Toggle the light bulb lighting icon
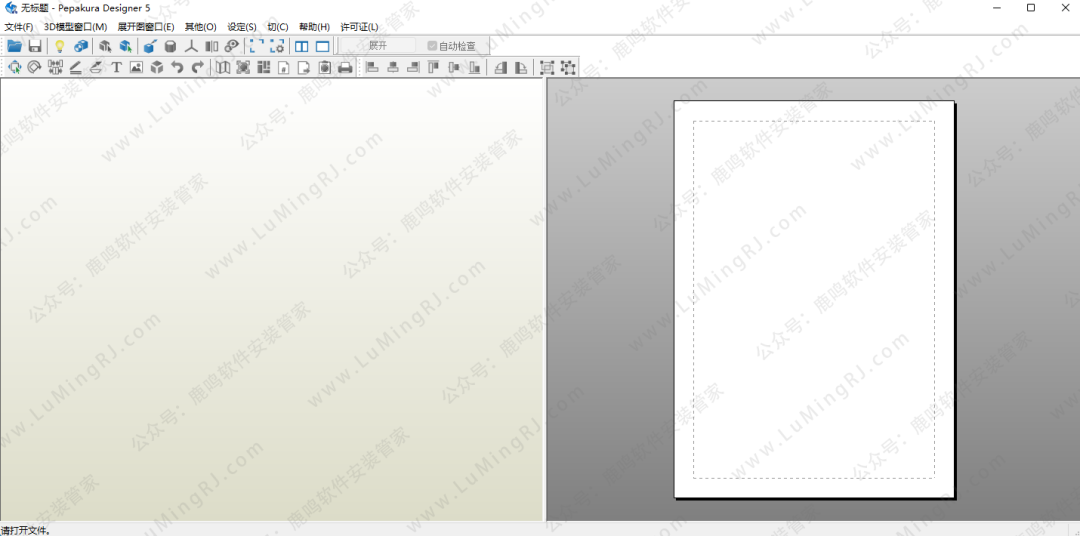Image resolution: width=1080 pixels, height=536 pixels. [60, 46]
